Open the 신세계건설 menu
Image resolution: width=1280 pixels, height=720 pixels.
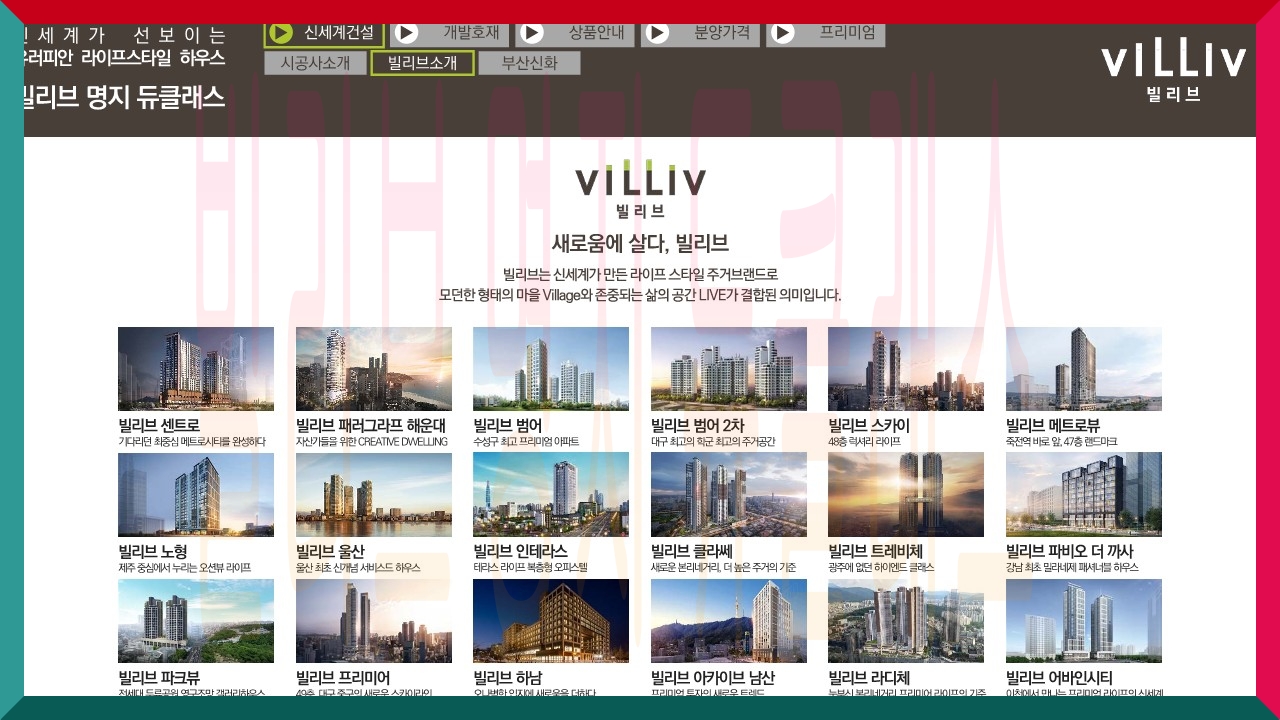click(324, 33)
